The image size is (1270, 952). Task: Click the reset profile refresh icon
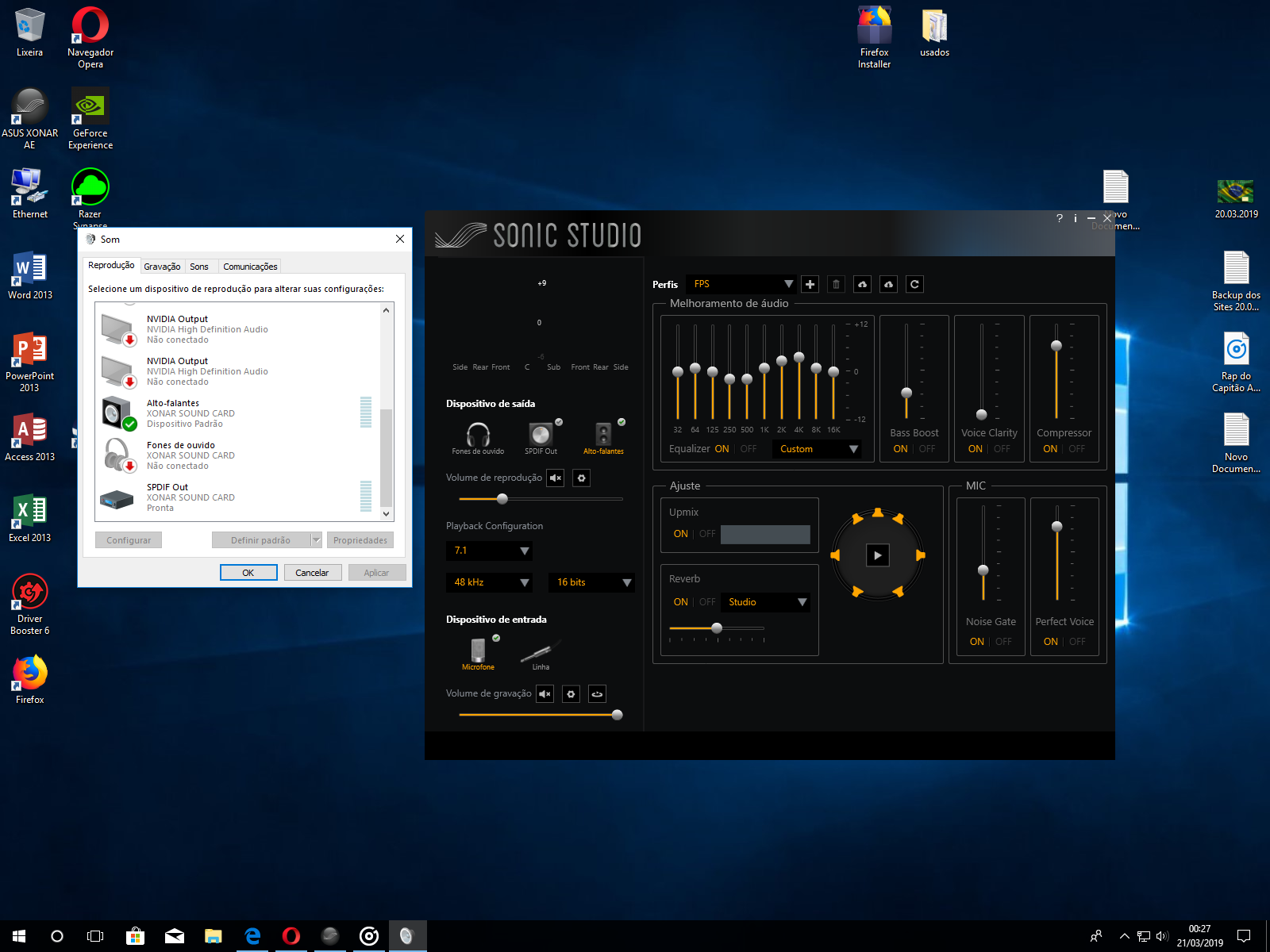(x=914, y=284)
